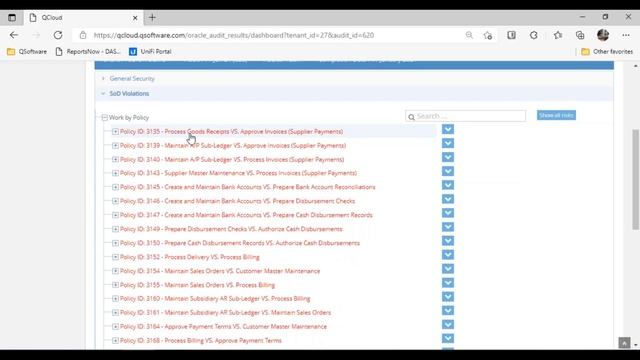Expand Policy ID 3139 tree node

[115, 145]
